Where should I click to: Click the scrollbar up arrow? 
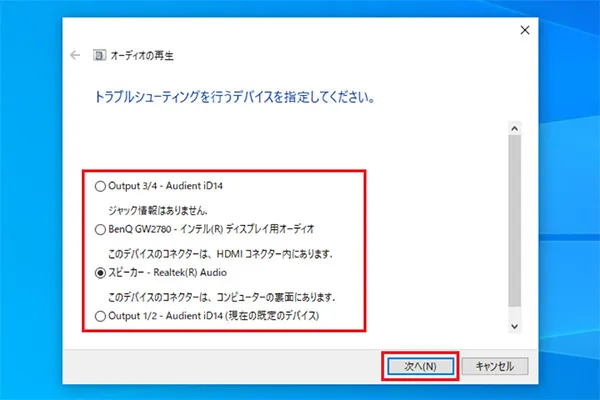(x=514, y=129)
